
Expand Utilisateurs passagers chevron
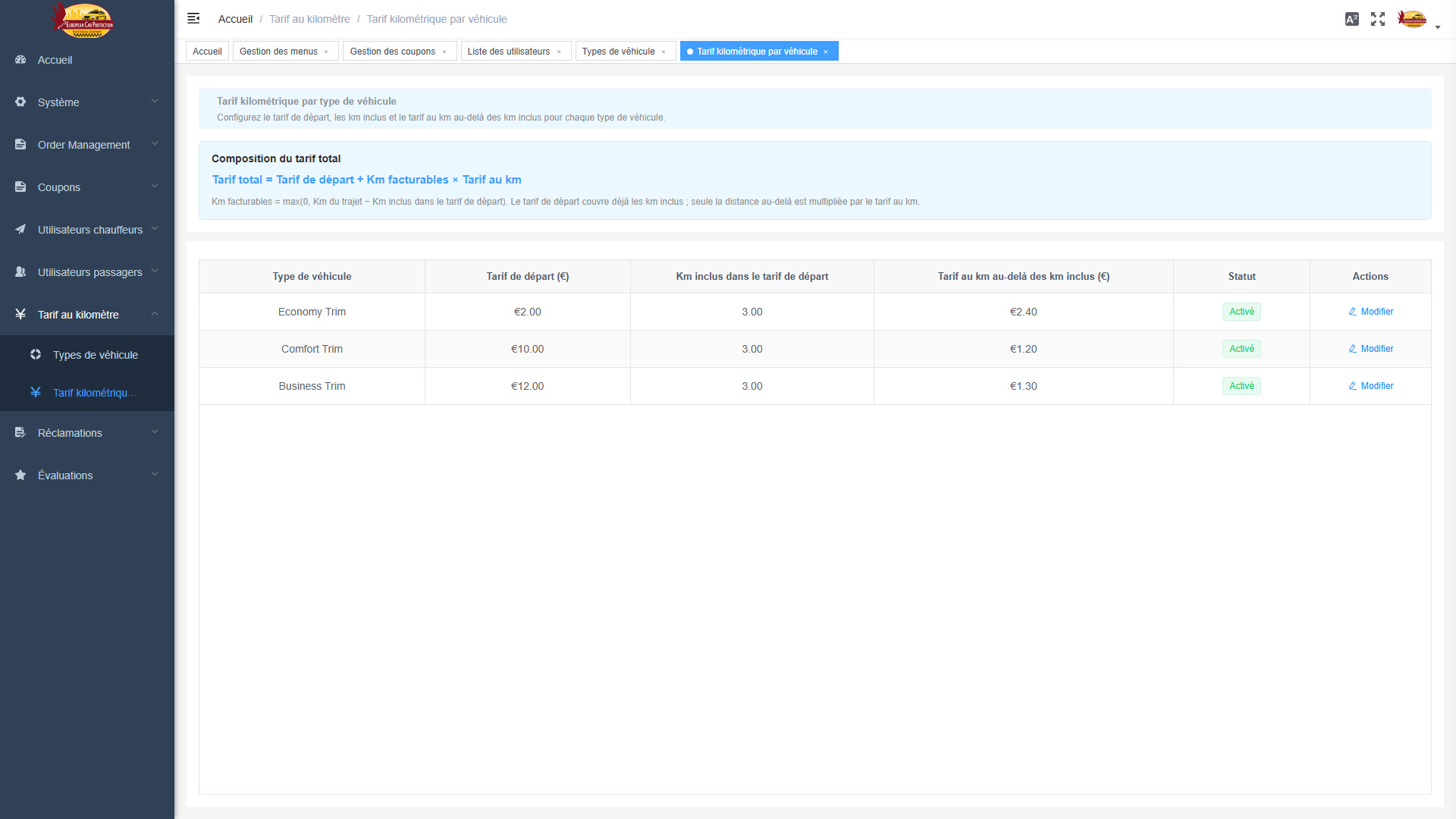pos(155,271)
